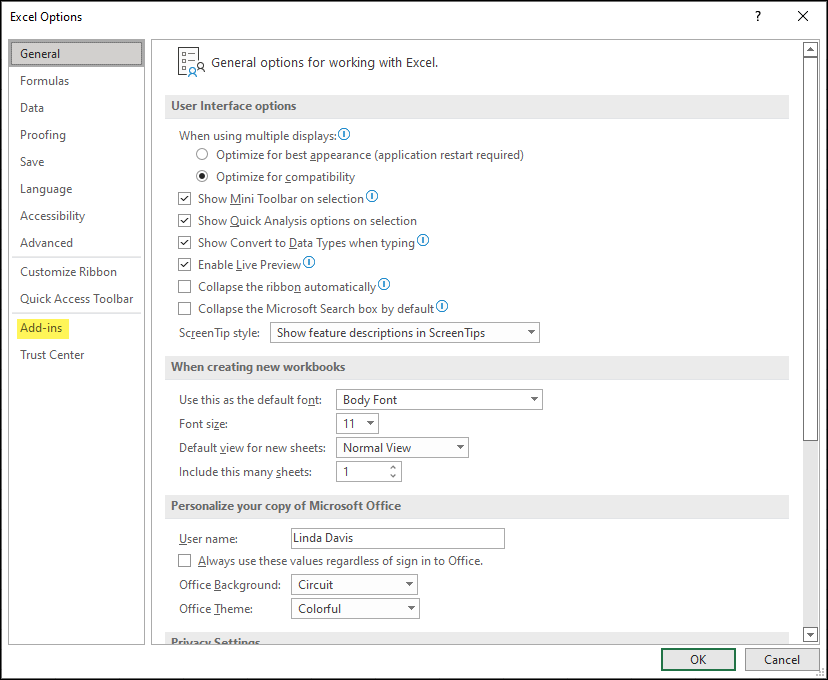Click info icon beside Convert to Data Types

tap(423, 240)
